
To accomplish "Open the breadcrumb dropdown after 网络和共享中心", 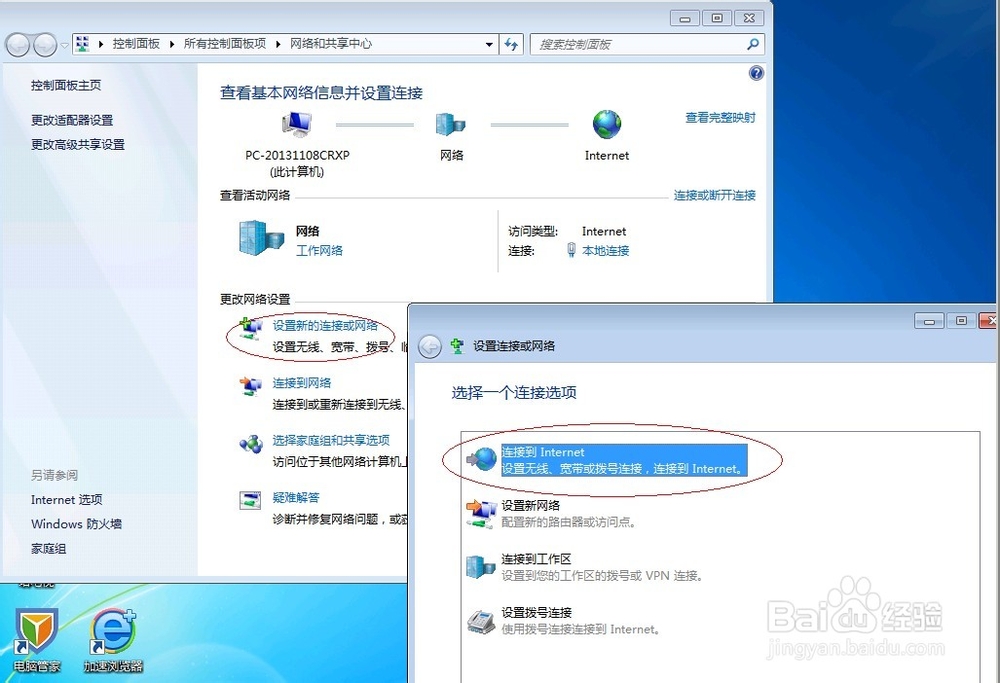I will 489,44.
